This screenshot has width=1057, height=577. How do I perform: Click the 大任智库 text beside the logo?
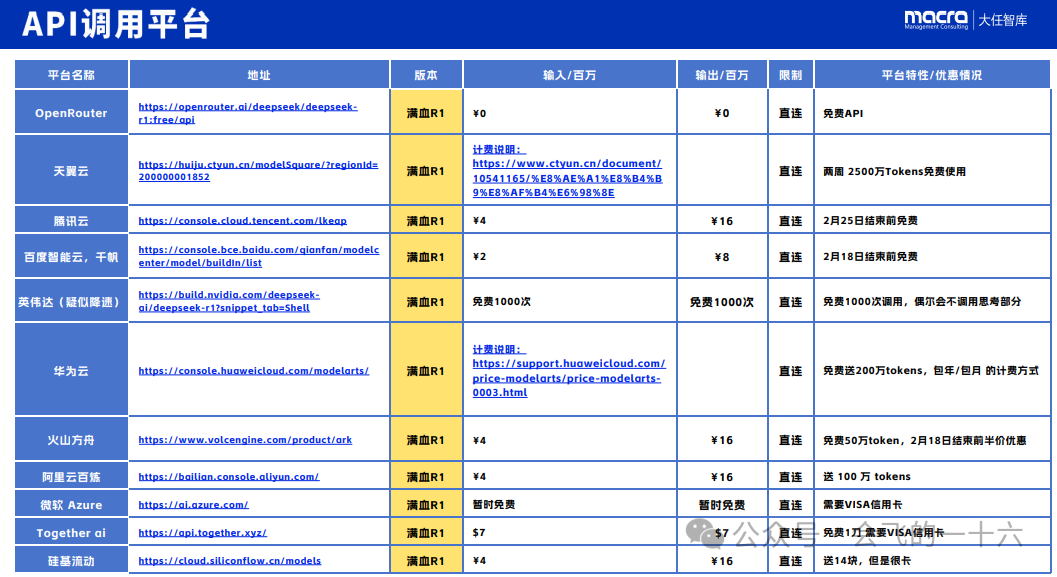tap(1002, 20)
